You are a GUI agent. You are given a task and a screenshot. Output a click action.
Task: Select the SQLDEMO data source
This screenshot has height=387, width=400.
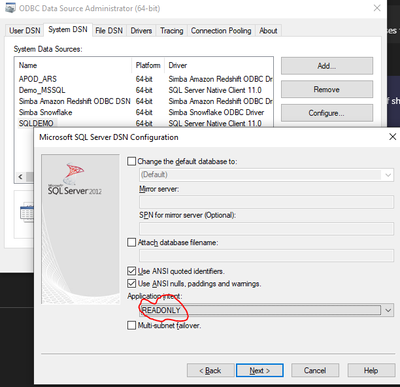coord(36,123)
